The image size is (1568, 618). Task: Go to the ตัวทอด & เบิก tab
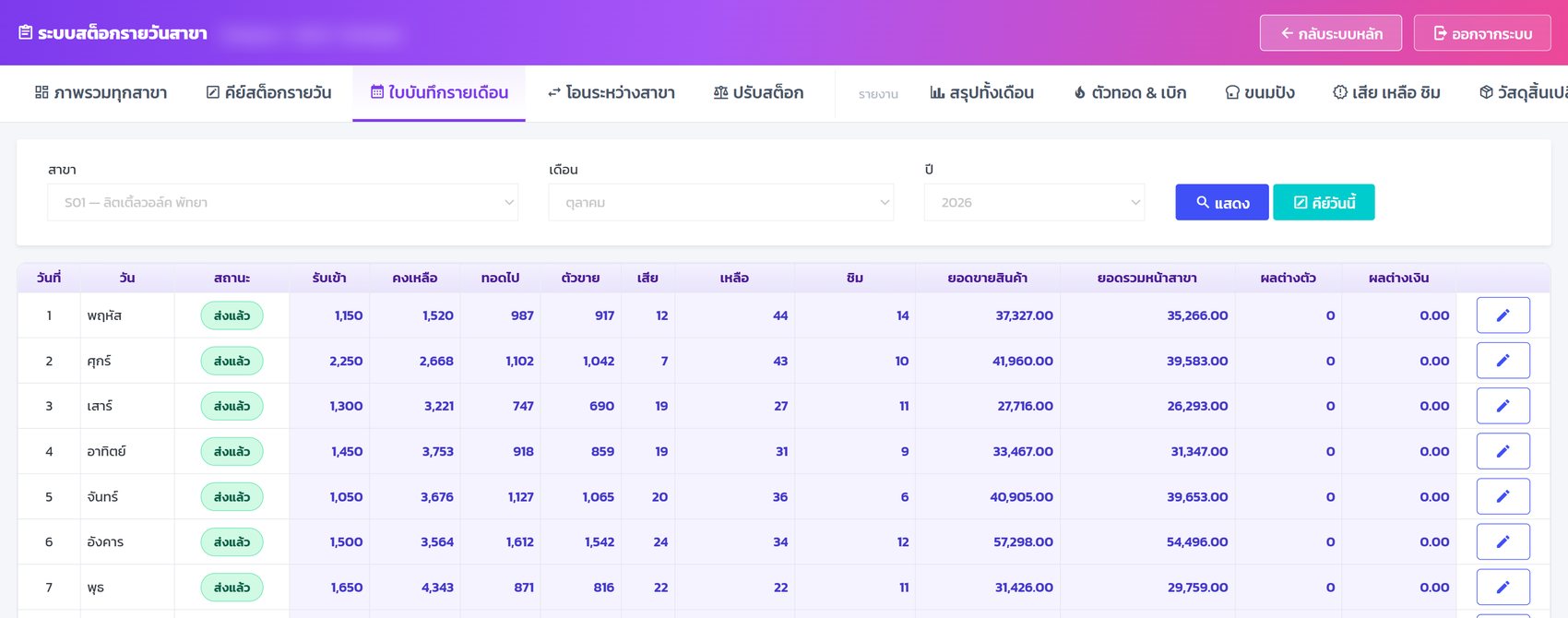tap(1130, 93)
